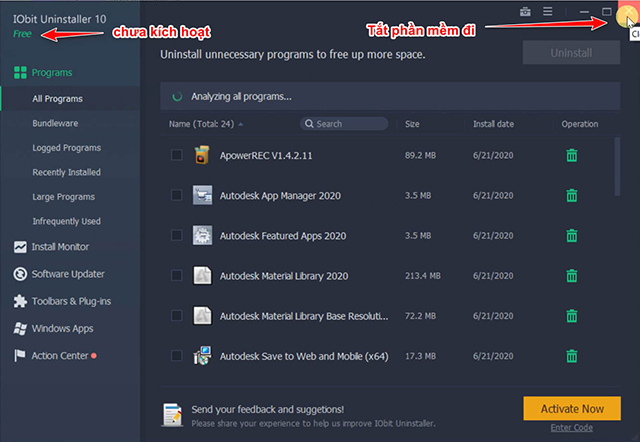Click the feedback notepad icon
The image size is (640, 442).
pyautogui.click(x=172, y=415)
